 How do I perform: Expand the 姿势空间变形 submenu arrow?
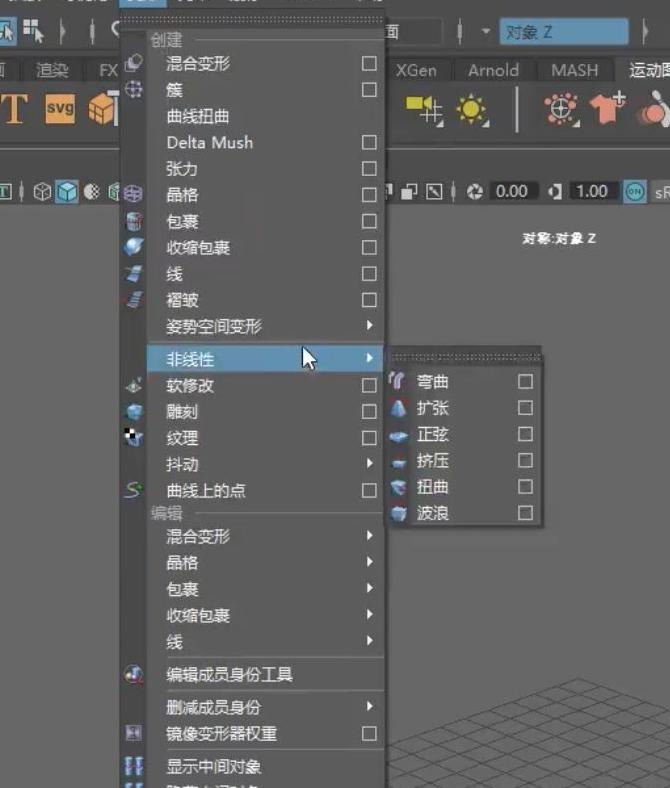(x=370, y=326)
